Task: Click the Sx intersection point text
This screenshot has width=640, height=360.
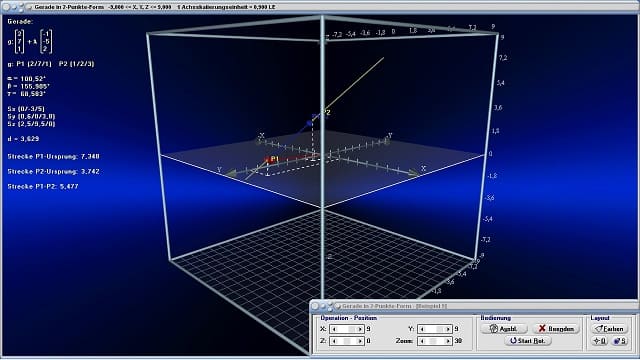Action: coord(26,109)
